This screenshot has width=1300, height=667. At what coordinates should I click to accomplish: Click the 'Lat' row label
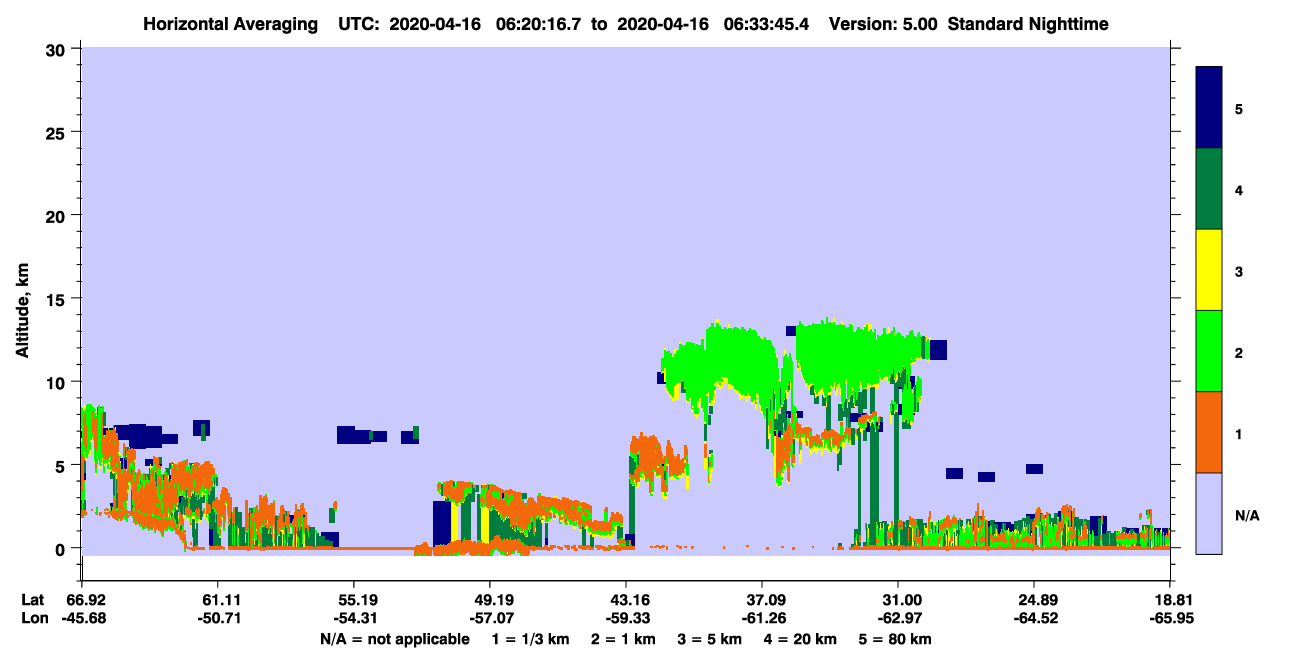tap(33, 600)
